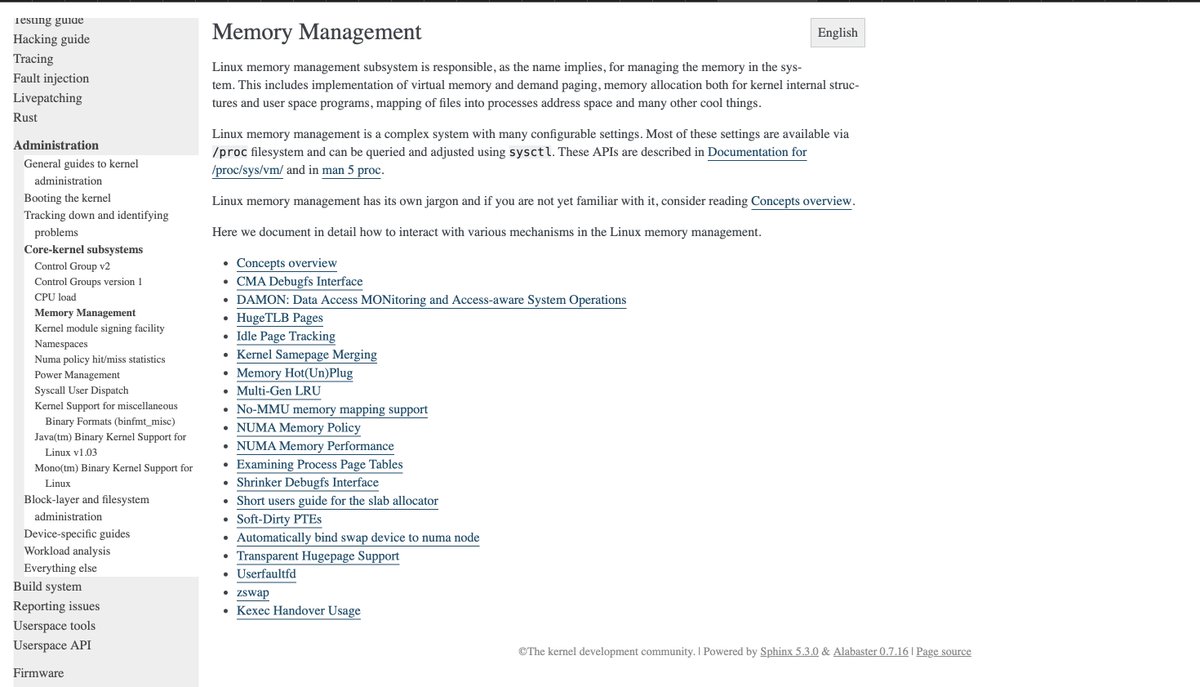Open NUMA Memory Performance link

click(x=315, y=446)
